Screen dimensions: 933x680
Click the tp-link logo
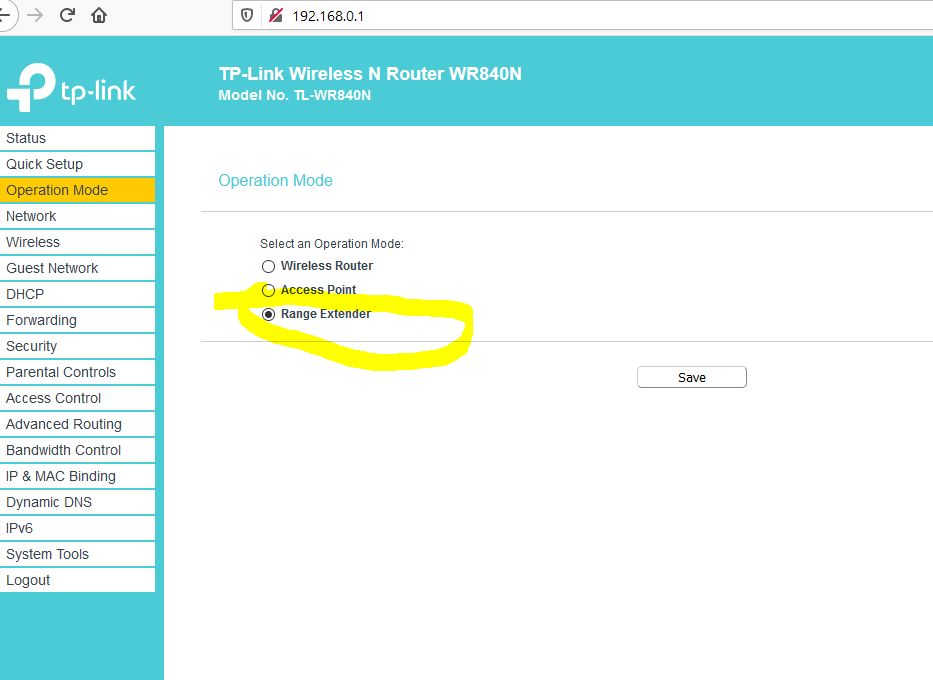(x=71, y=87)
